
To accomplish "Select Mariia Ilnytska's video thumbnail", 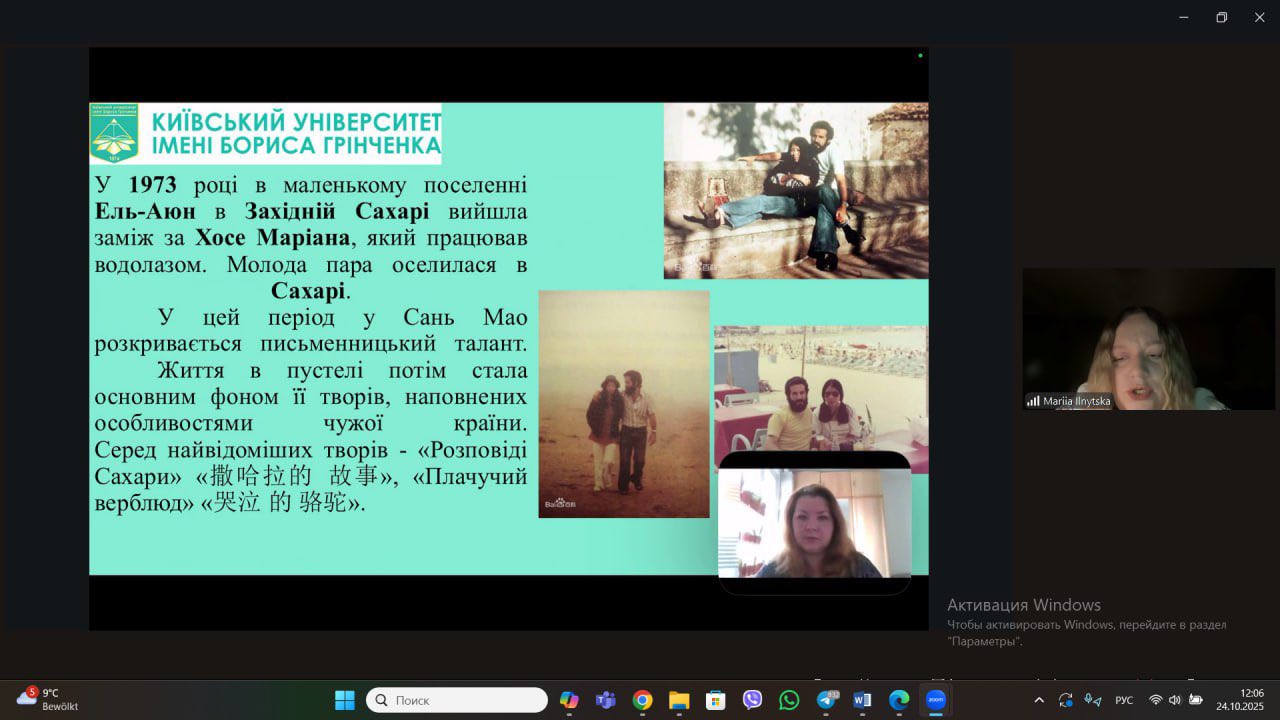I will [1148, 339].
